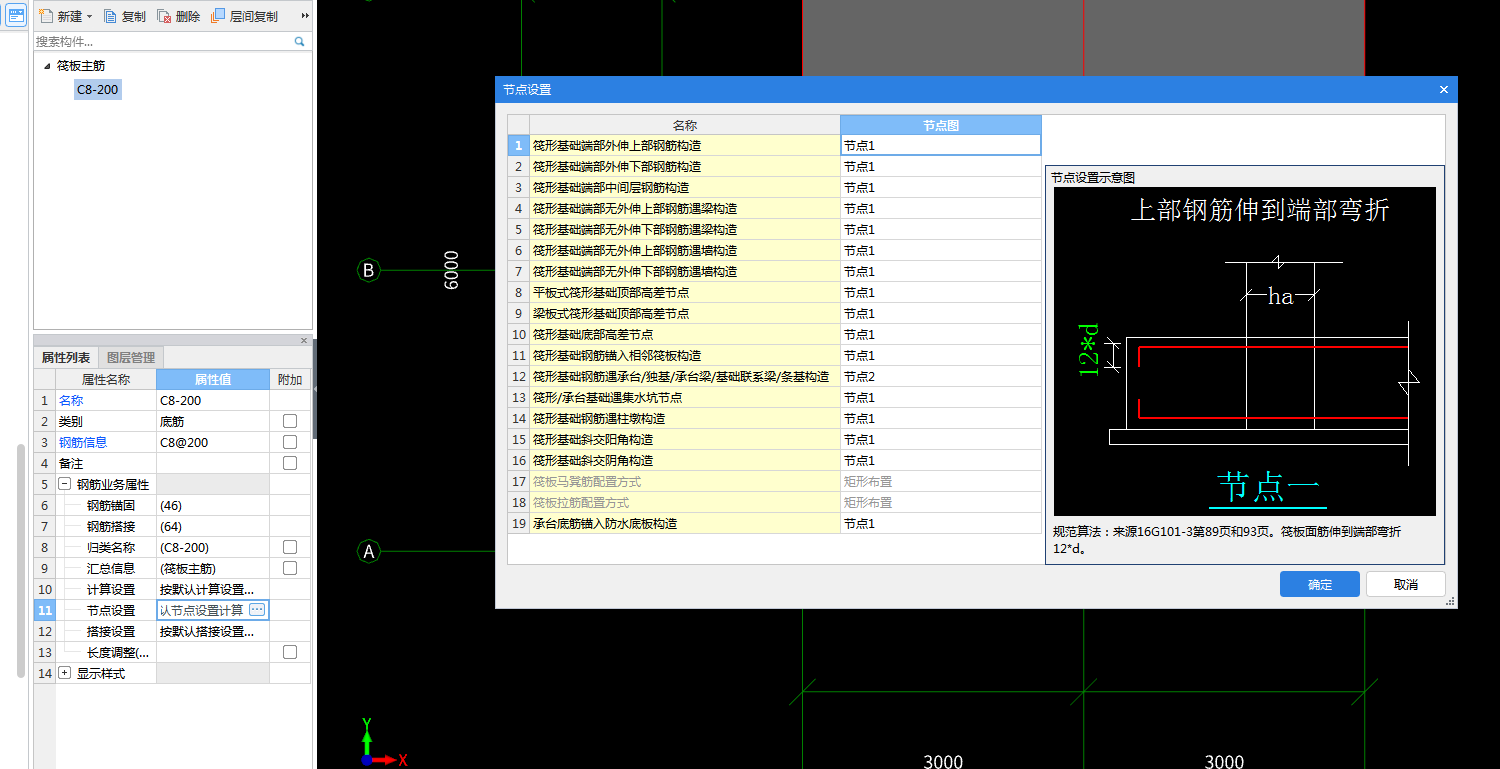1500x769 pixels.
Task: Collapse the 筏板主筋 tree node
Action: click(x=47, y=66)
